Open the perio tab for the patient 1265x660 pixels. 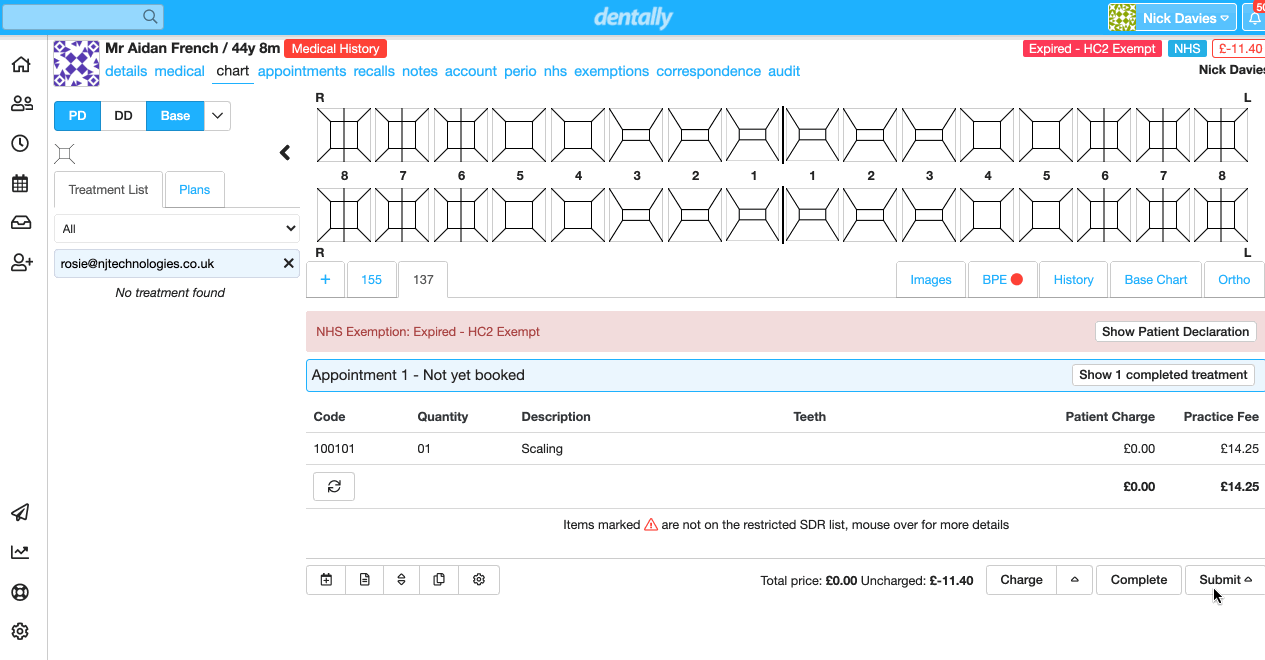[520, 71]
